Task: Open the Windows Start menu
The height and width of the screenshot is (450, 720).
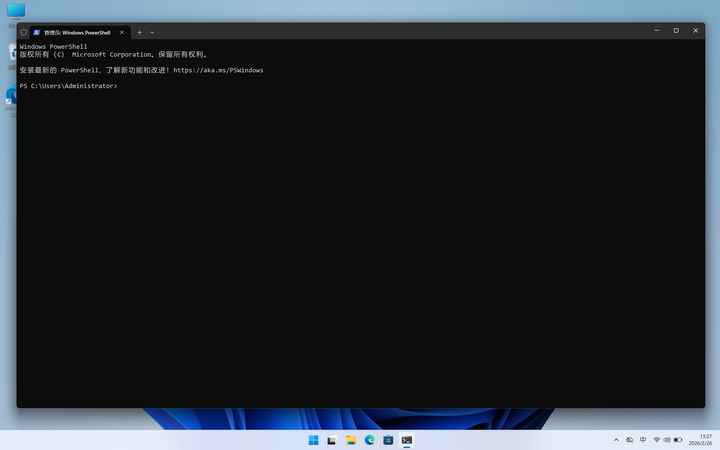Action: coord(314,440)
